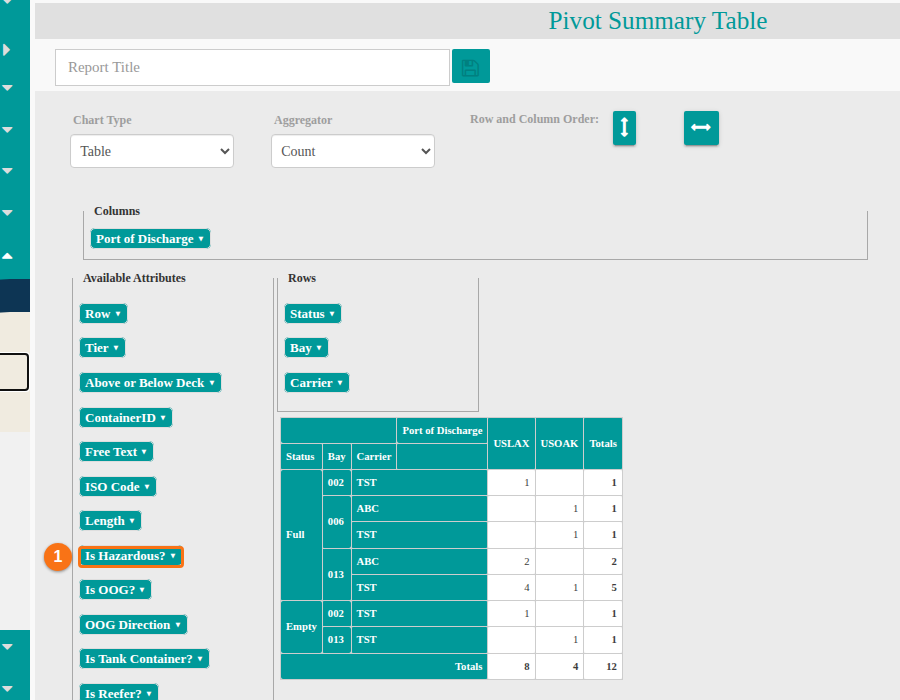Focus the Report Title input field
Image resolution: width=900 pixels, height=700 pixels.
(253, 67)
